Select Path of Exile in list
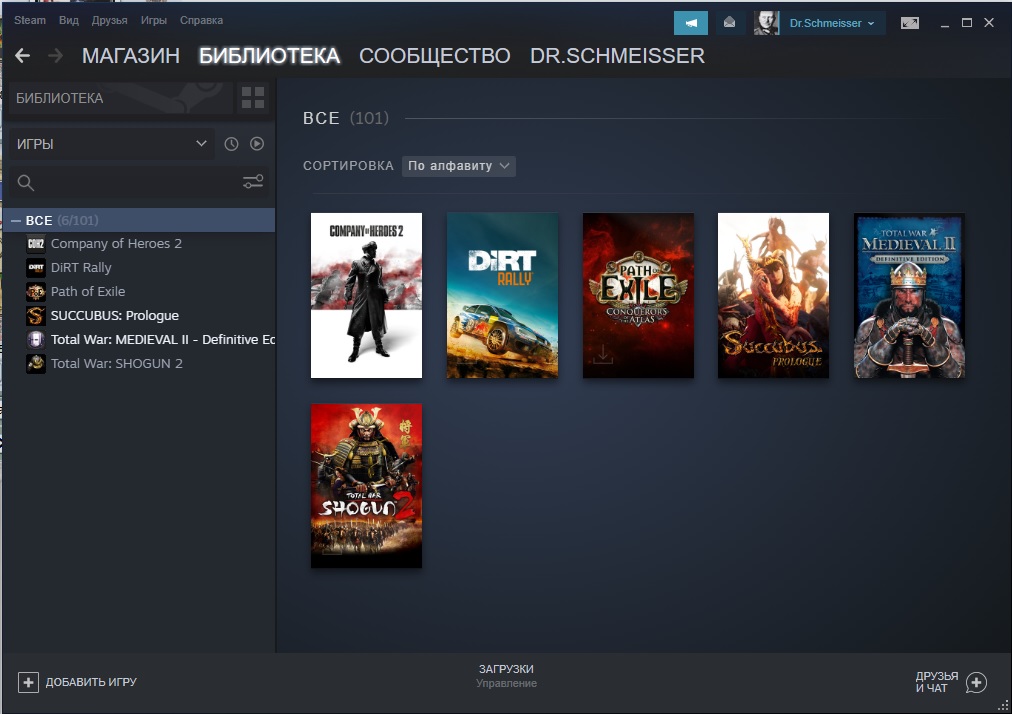Image resolution: width=1012 pixels, height=714 pixels. [x=88, y=292]
